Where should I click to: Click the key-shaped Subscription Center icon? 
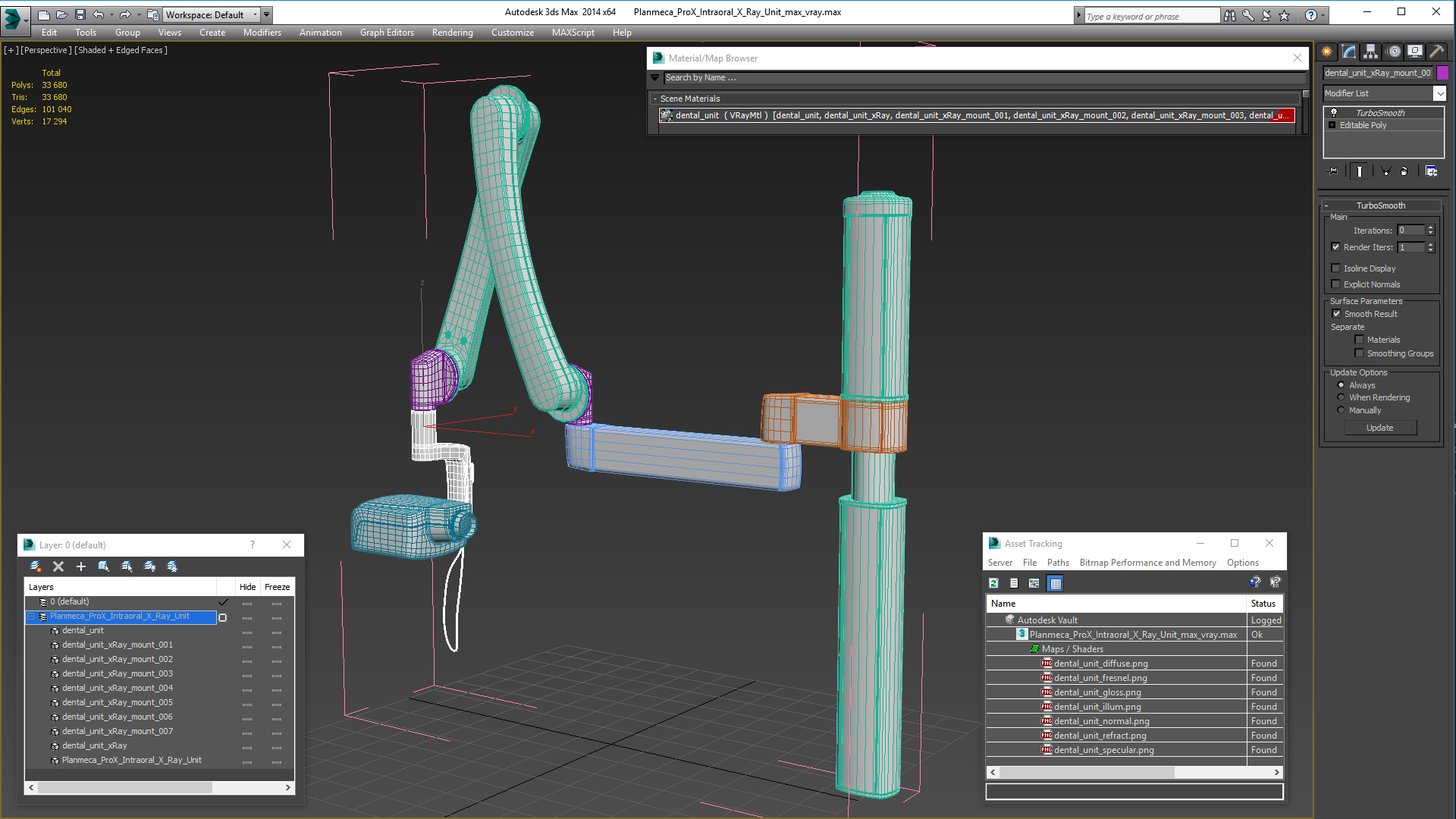1247,15
